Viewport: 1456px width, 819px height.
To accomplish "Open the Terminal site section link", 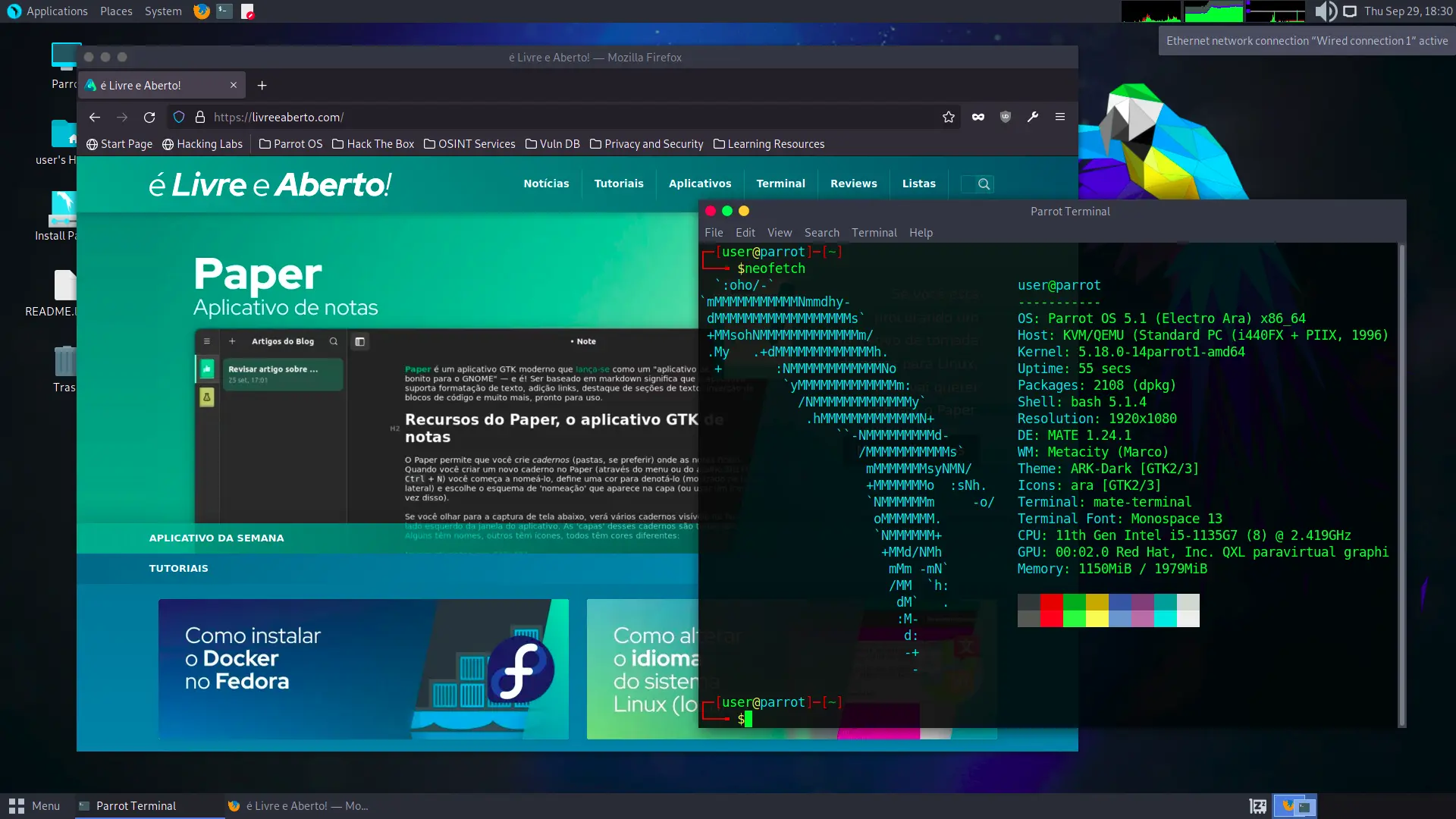I will click(780, 184).
